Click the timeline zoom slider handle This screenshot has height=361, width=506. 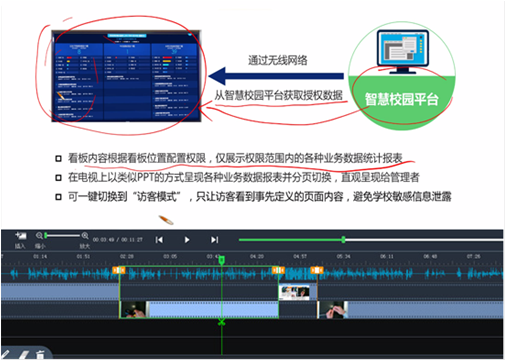pos(46,236)
